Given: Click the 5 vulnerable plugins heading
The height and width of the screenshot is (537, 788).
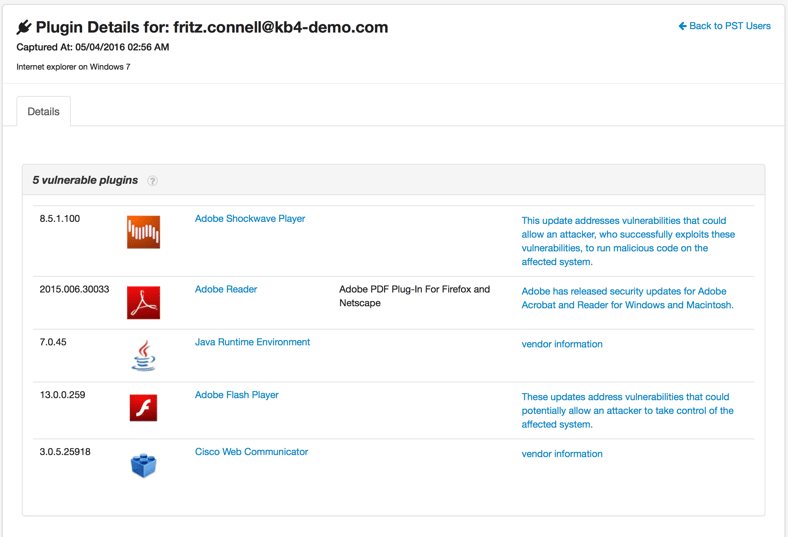Looking at the screenshot, I should pos(85,180).
